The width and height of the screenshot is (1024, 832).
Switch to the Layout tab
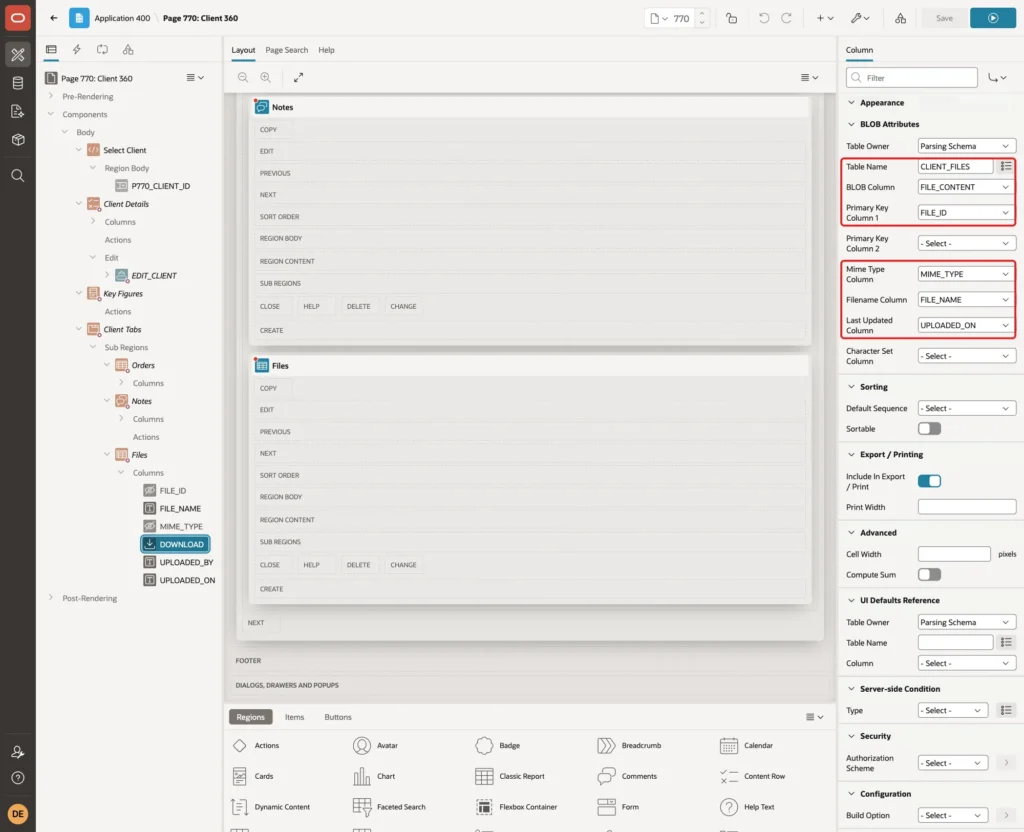tap(243, 50)
